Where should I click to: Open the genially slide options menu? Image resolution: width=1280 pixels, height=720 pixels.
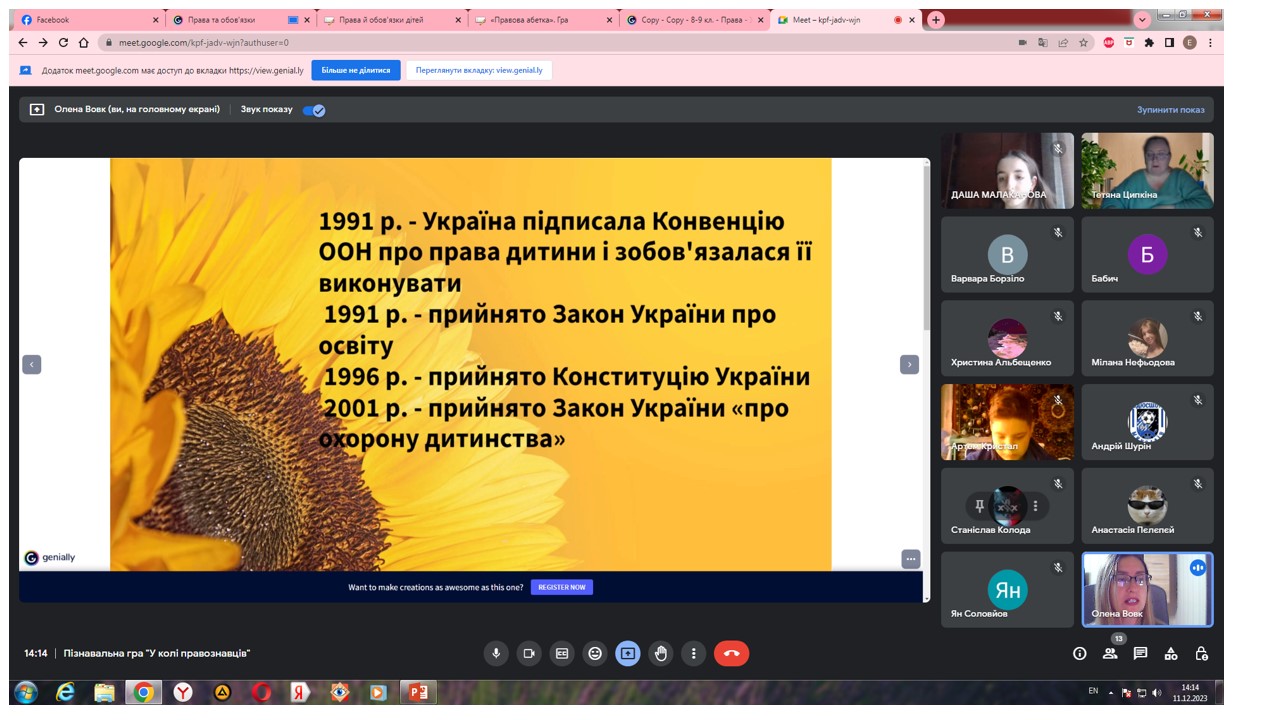point(910,559)
